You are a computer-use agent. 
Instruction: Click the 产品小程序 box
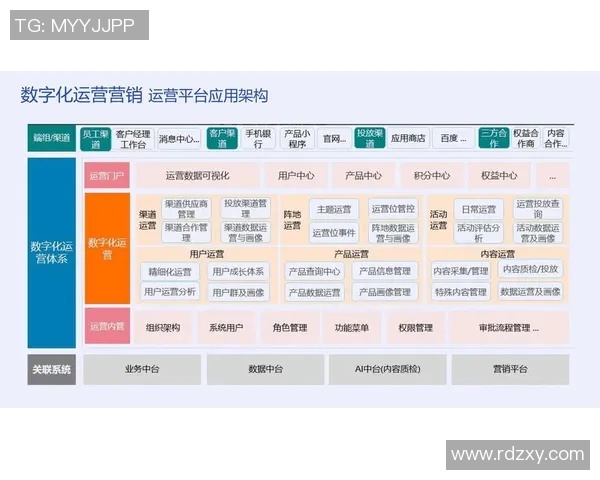coord(297,138)
